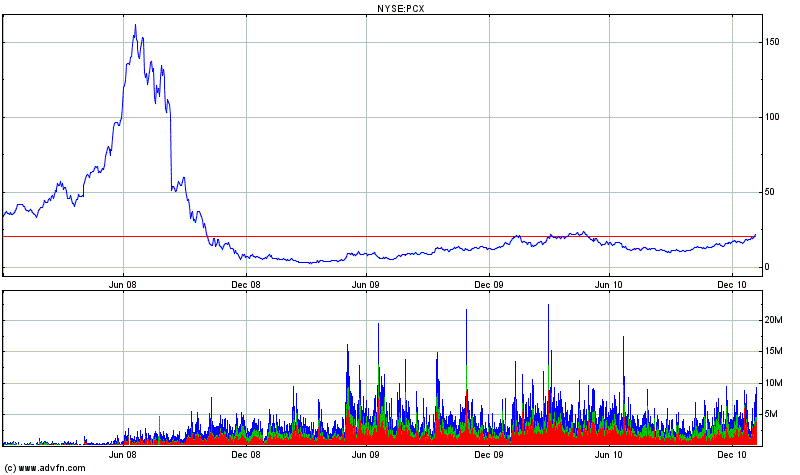
Task: Click the 15M label on volume axis
Action: click(772, 351)
